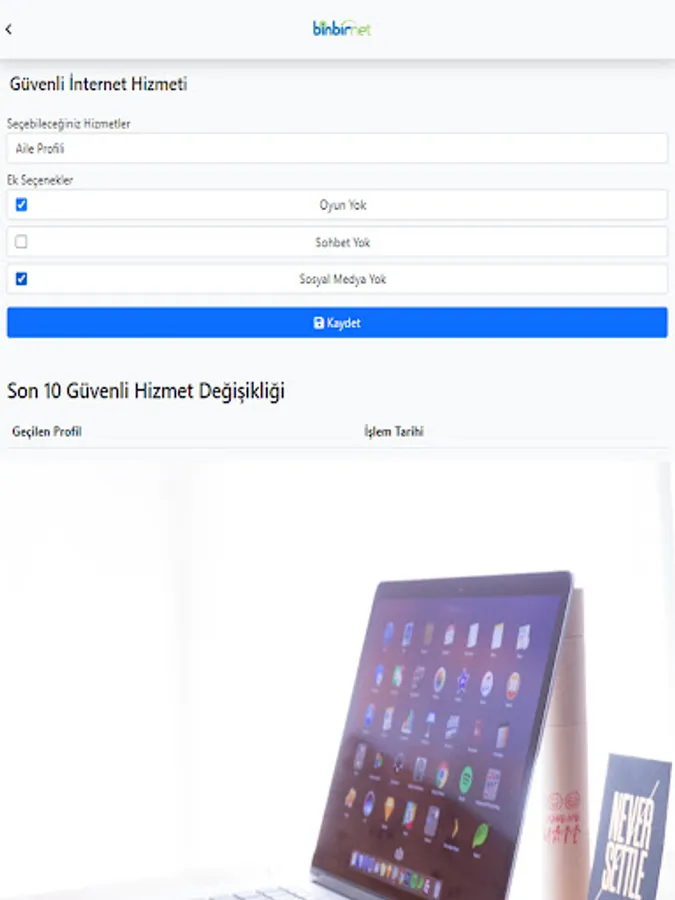This screenshot has height=900, width=675.
Task: Select the Sohbet Yok option label
Action: (343, 242)
